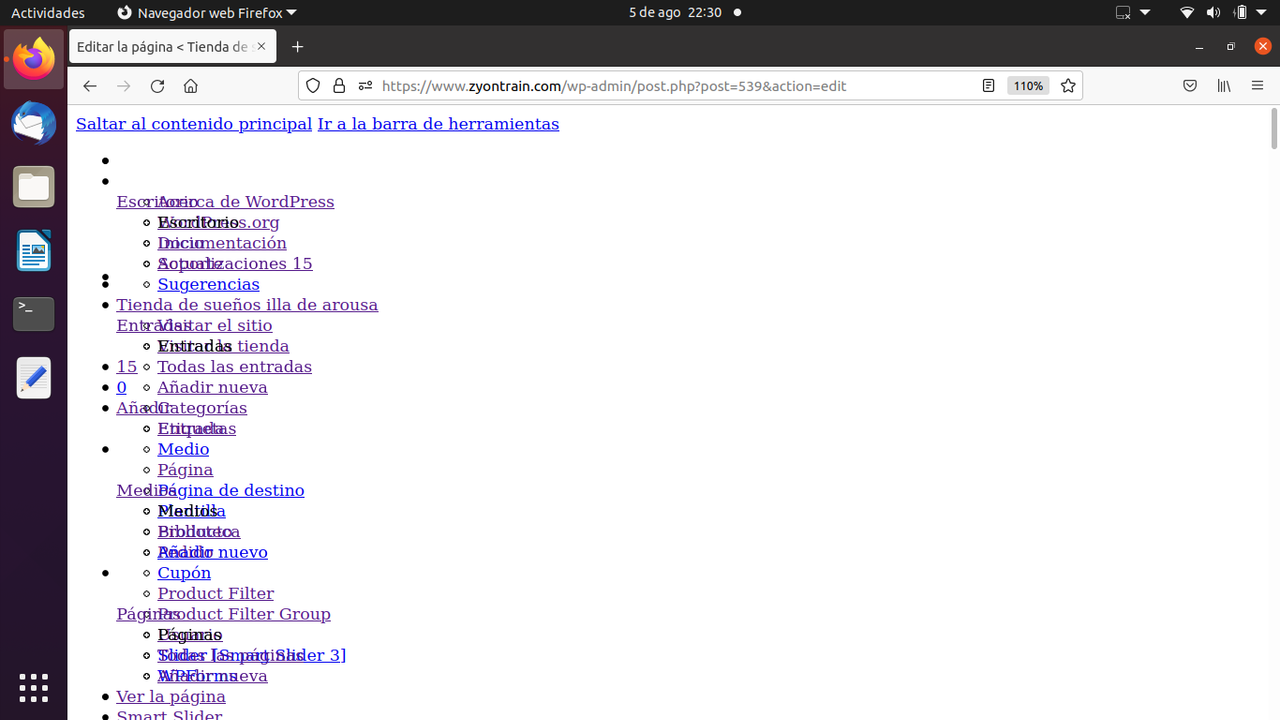
Task: Close the 'Editar la página' tab
Action: coord(262,47)
